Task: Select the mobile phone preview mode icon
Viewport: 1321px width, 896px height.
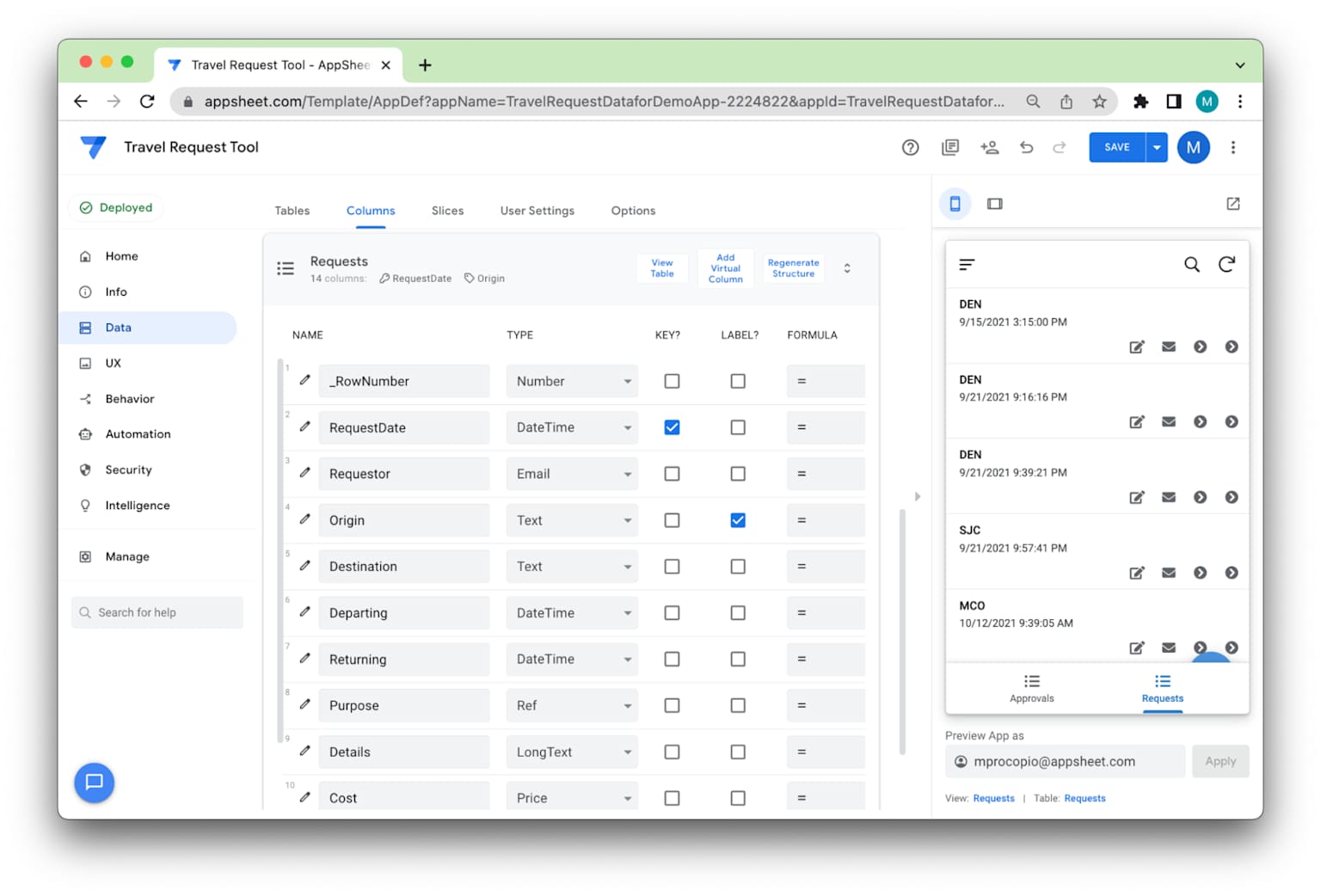Action: click(955, 204)
